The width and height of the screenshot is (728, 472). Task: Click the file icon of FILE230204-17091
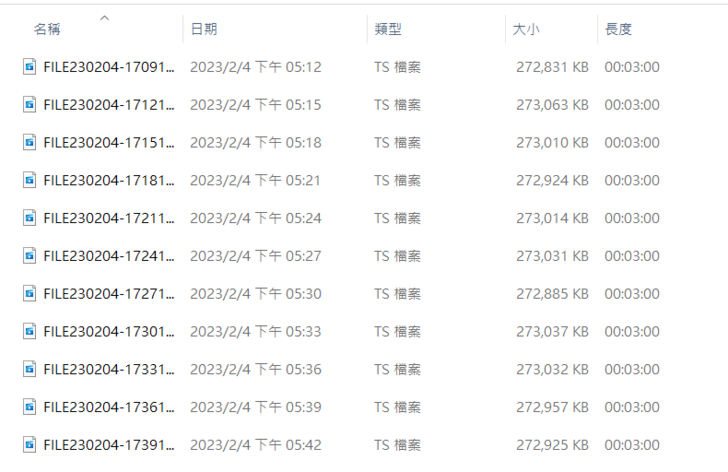pyautogui.click(x=29, y=67)
